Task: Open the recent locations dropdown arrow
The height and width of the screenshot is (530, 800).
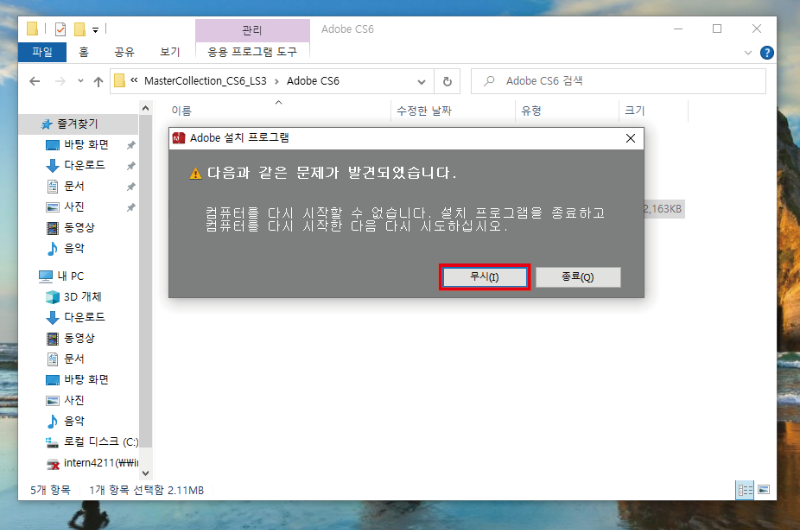Action: click(80, 81)
